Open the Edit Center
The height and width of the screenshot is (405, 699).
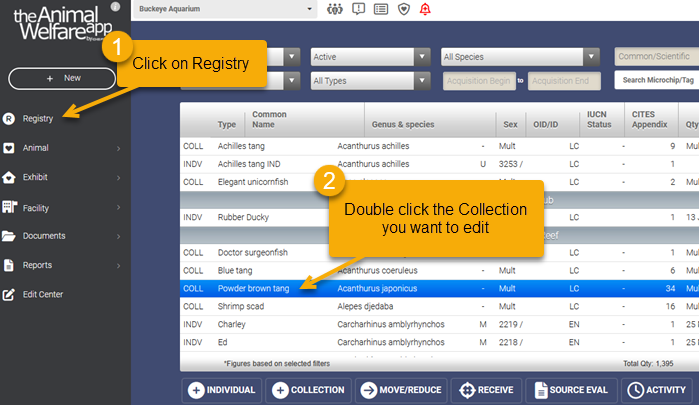[43, 294]
